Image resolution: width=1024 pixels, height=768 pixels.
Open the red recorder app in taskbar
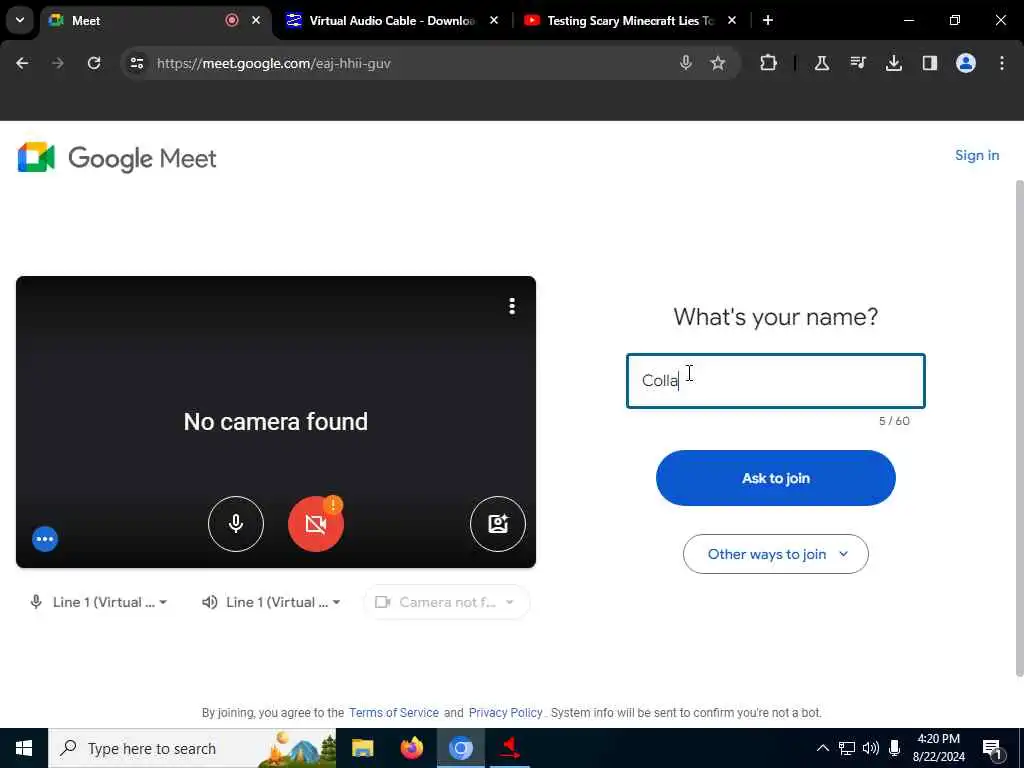point(510,748)
